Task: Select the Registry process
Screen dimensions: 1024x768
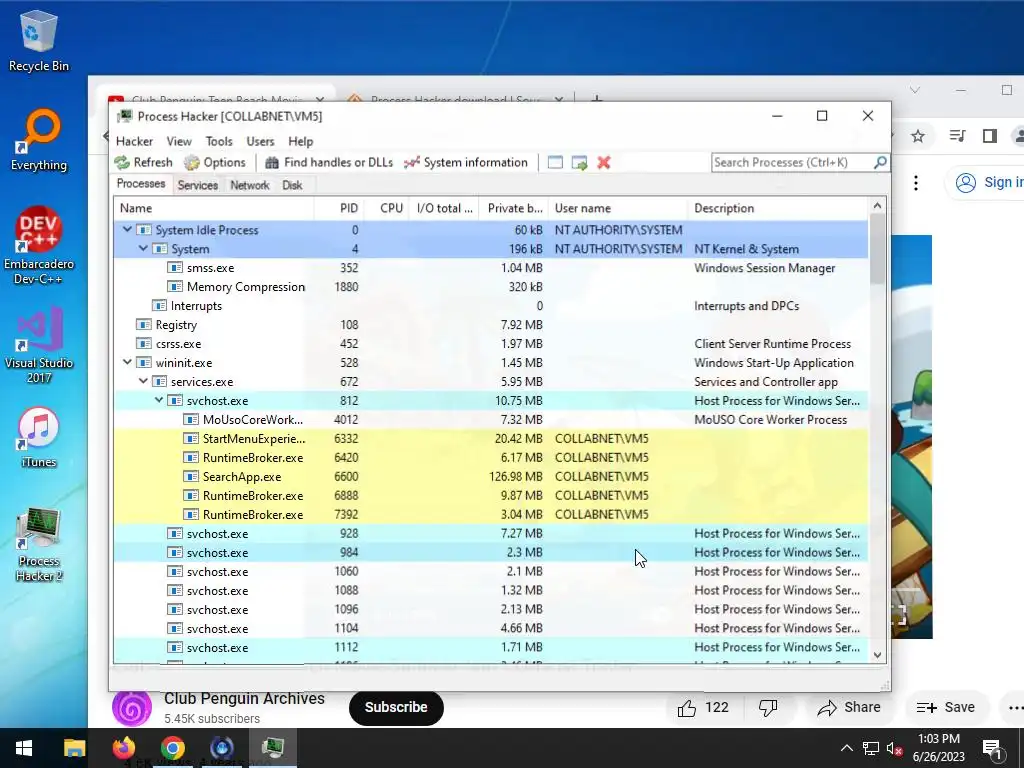Action: point(491,325)
